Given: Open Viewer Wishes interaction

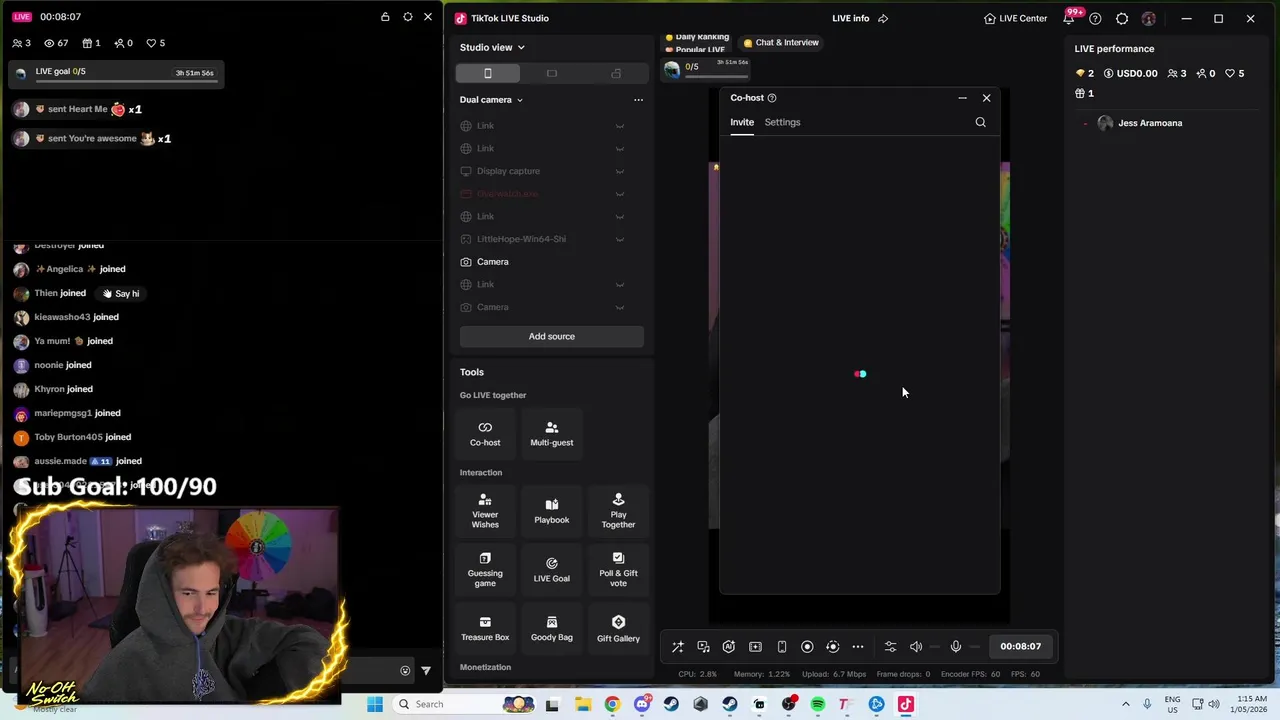Looking at the screenshot, I should (x=485, y=511).
